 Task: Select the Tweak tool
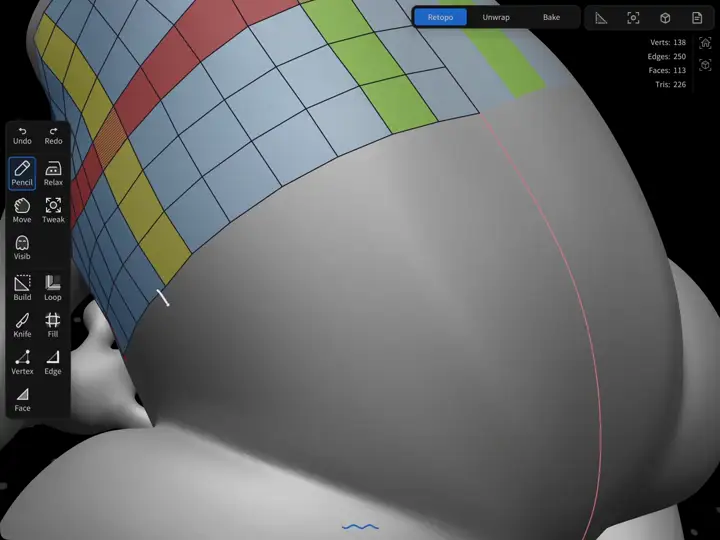point(53,210)
